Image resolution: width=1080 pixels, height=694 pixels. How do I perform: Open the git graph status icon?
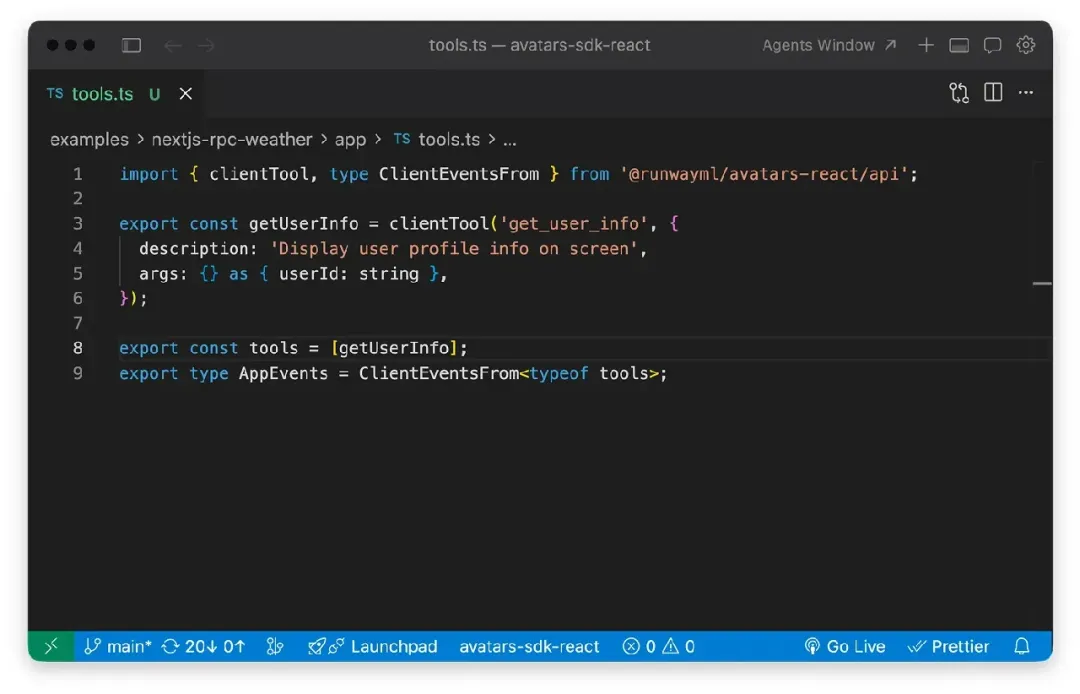tap(275, 646)
